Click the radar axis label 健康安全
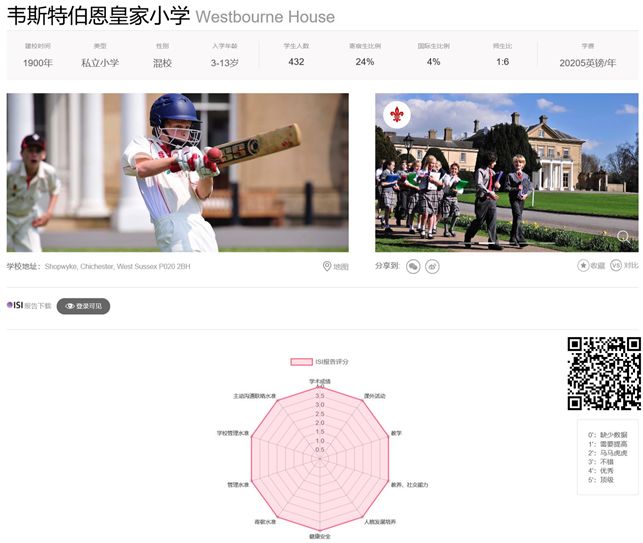 pos(320,536)
